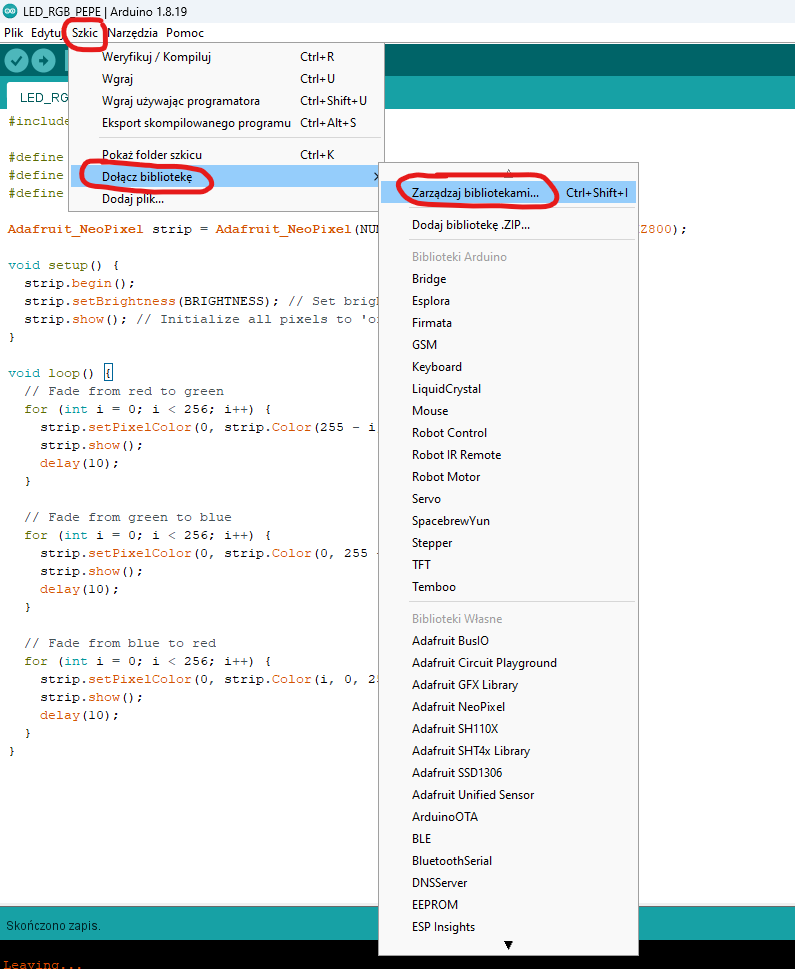Include the Adafruit NeoPixel library

point(508,707)
